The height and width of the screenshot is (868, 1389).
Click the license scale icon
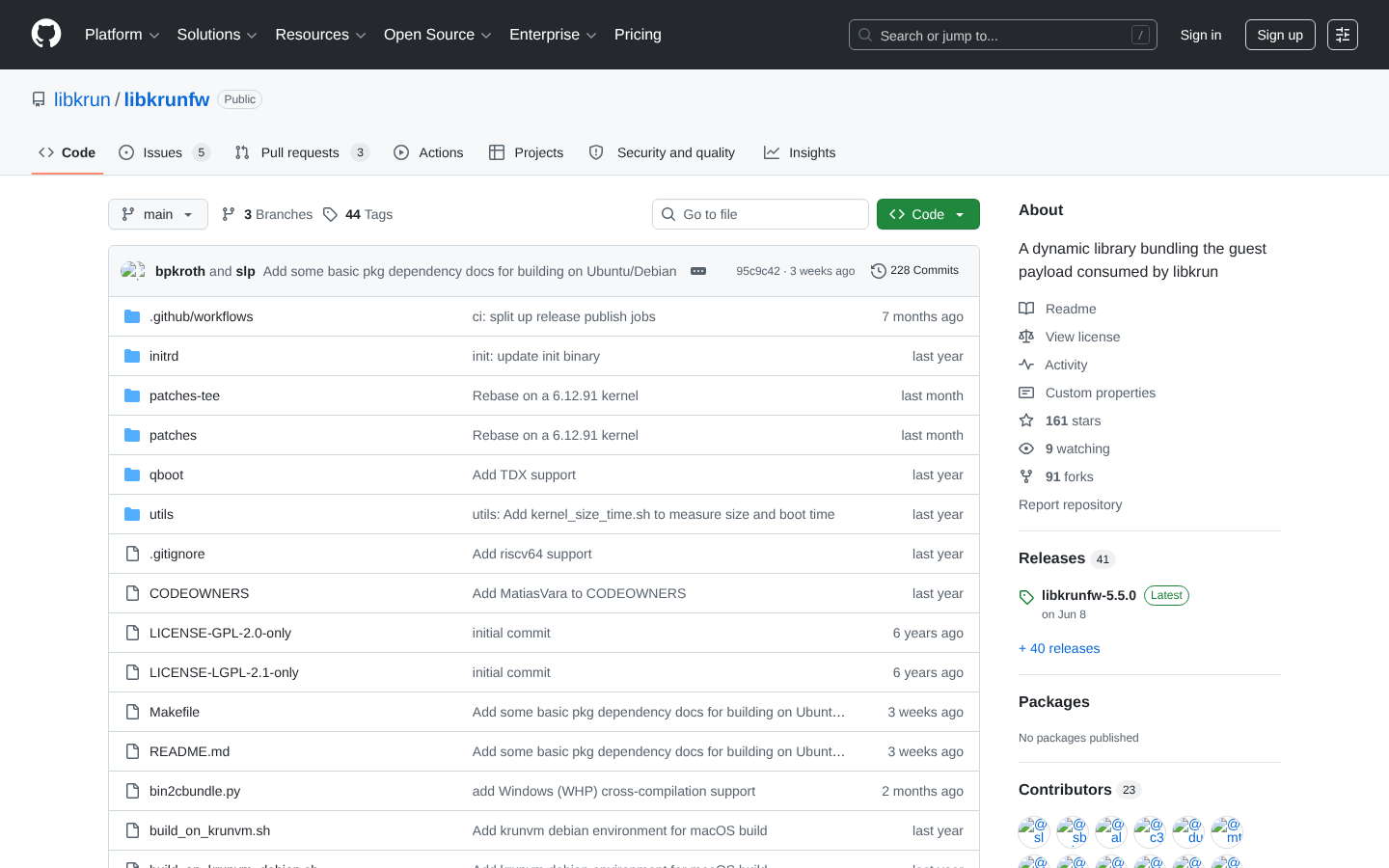[1026, 337]
